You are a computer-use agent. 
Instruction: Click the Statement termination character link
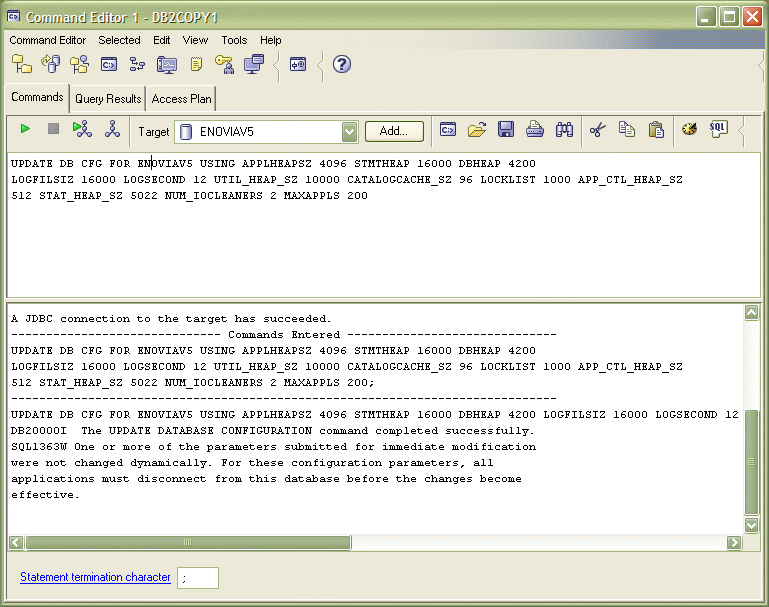[95, 577]
